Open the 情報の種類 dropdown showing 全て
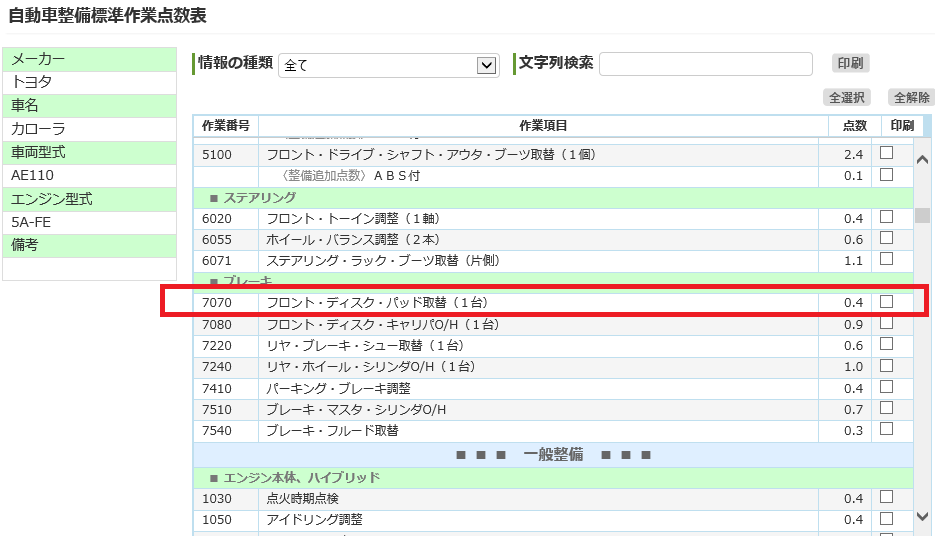The height and width of the screenshot is (536, 935). click(x=389, y=65)
